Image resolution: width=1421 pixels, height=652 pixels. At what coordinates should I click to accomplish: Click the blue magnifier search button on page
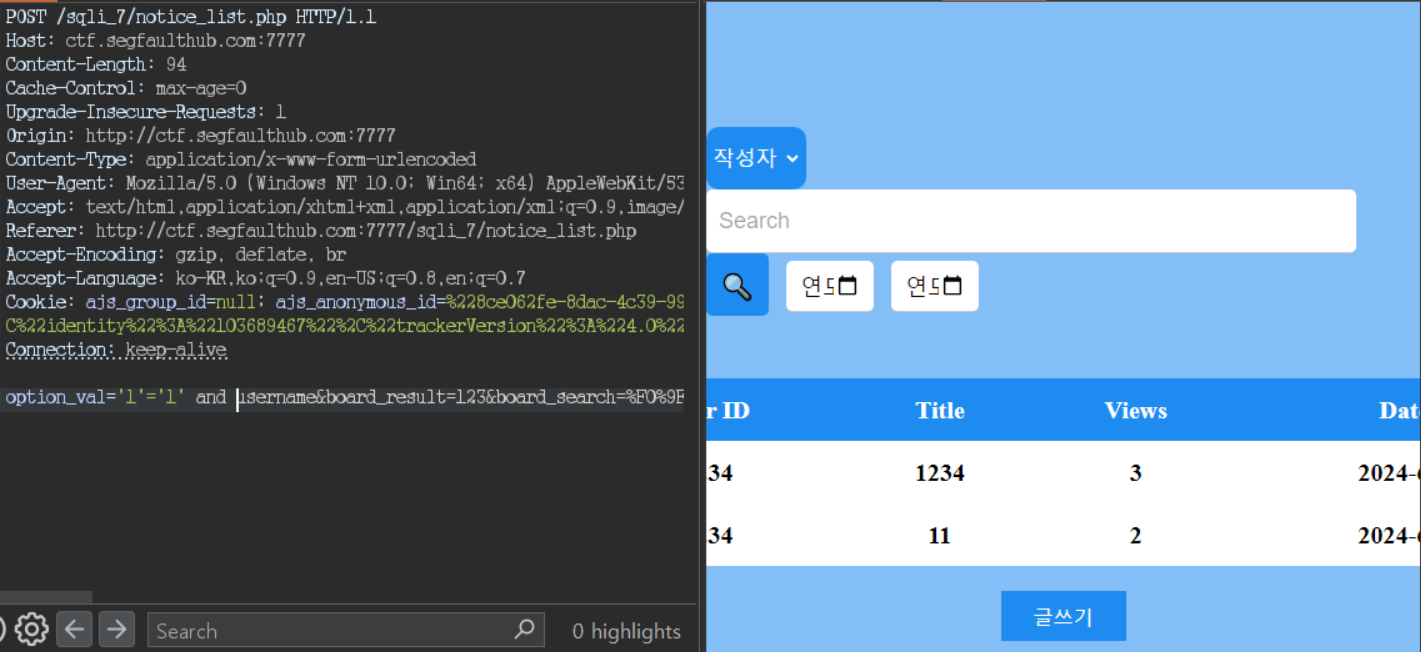tap(738, 285)
